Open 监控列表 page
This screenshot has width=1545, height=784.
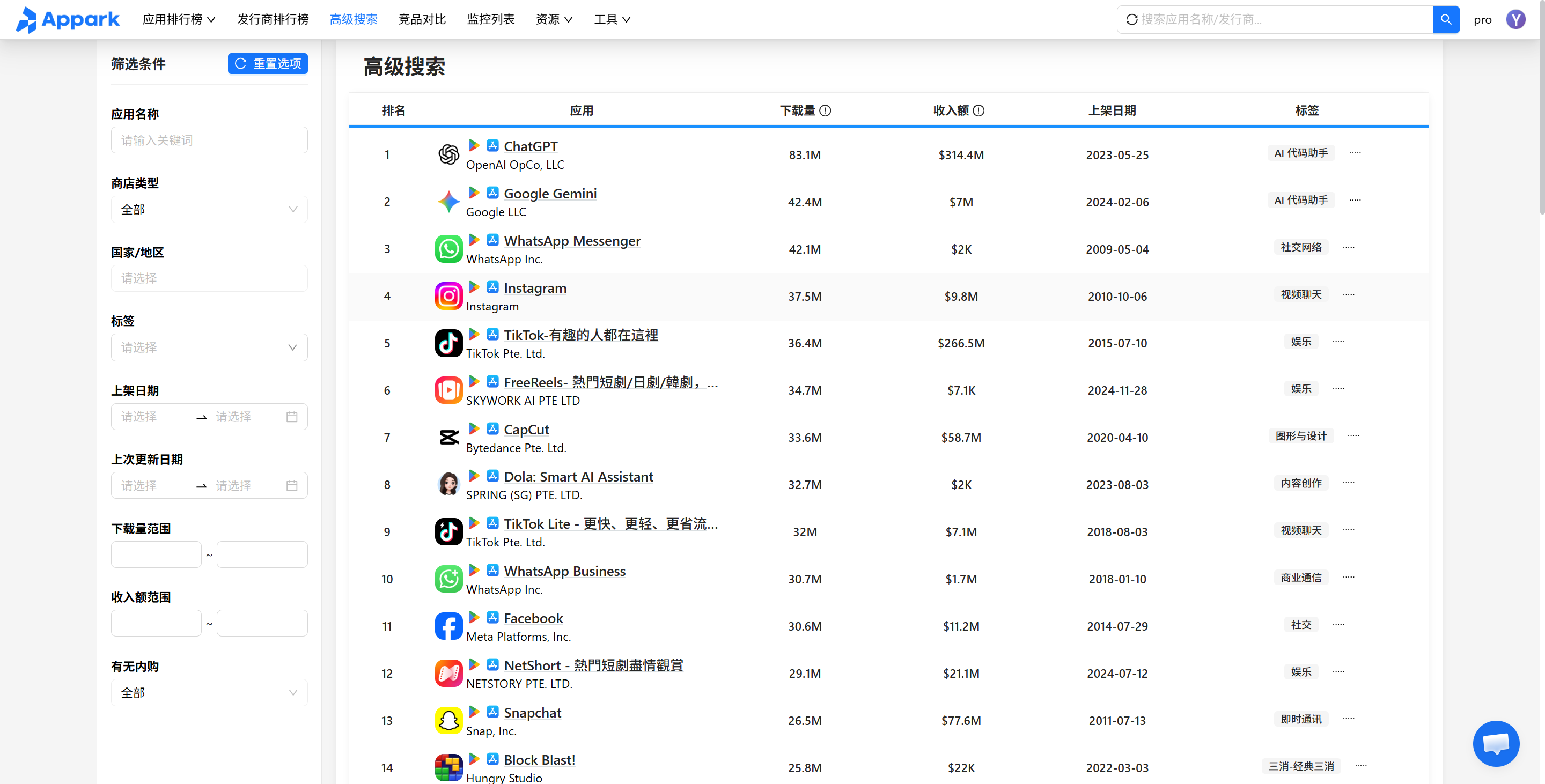click(491, 19)
